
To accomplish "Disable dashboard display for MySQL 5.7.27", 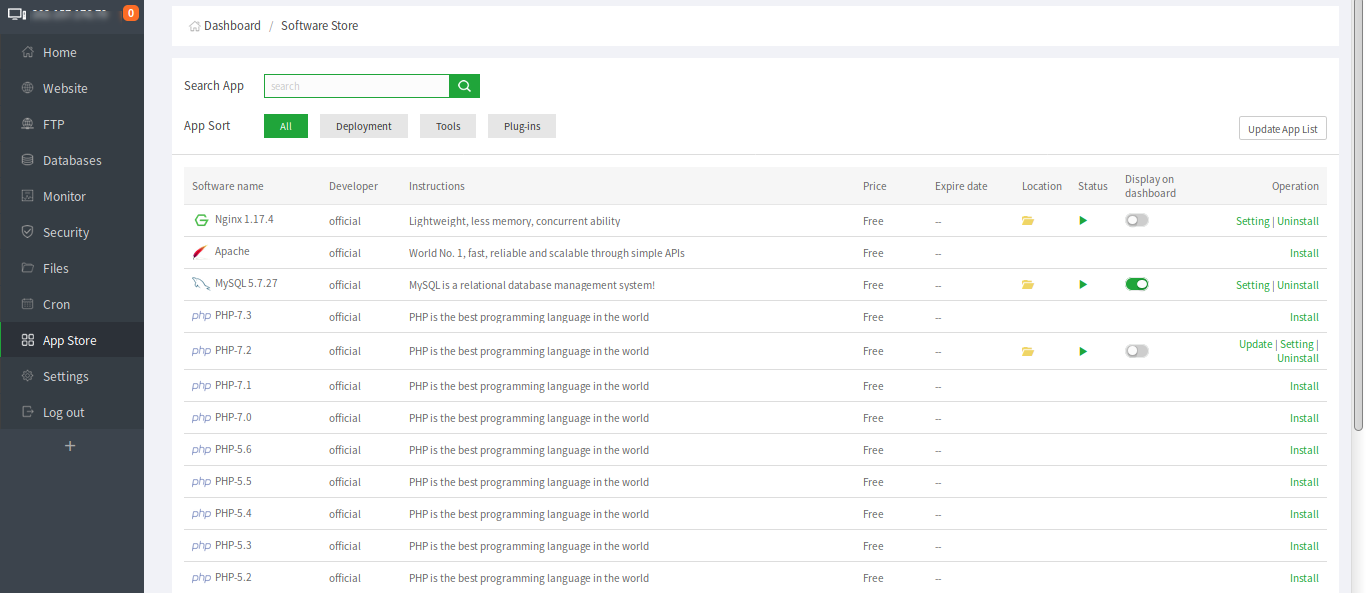I will coord(1136,284).
